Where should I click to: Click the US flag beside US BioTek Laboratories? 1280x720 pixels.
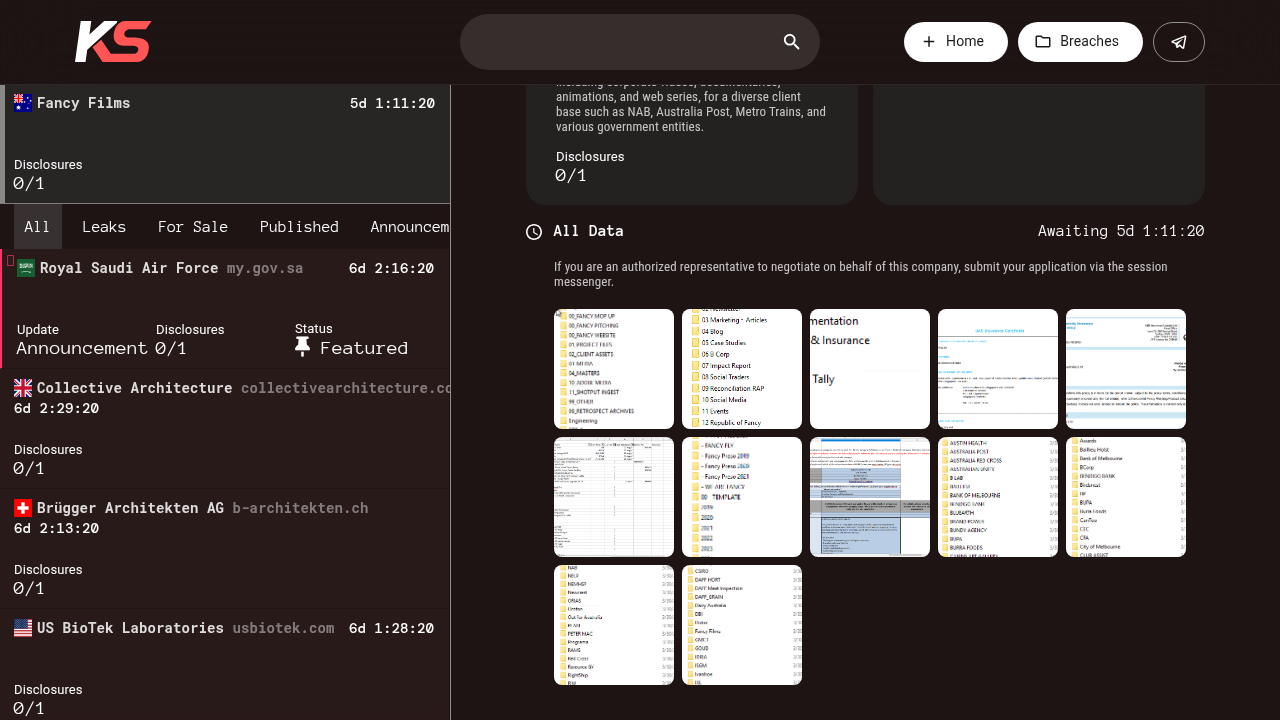(23, 628)
